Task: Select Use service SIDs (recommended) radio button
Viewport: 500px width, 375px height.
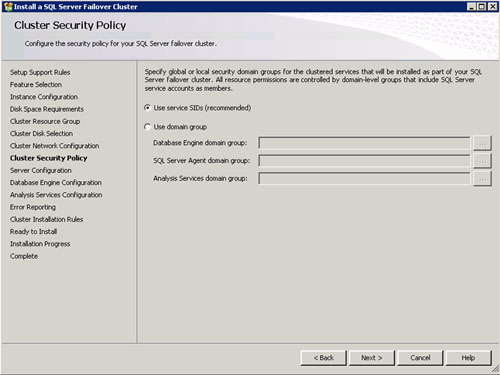Action: coord(147,108)
